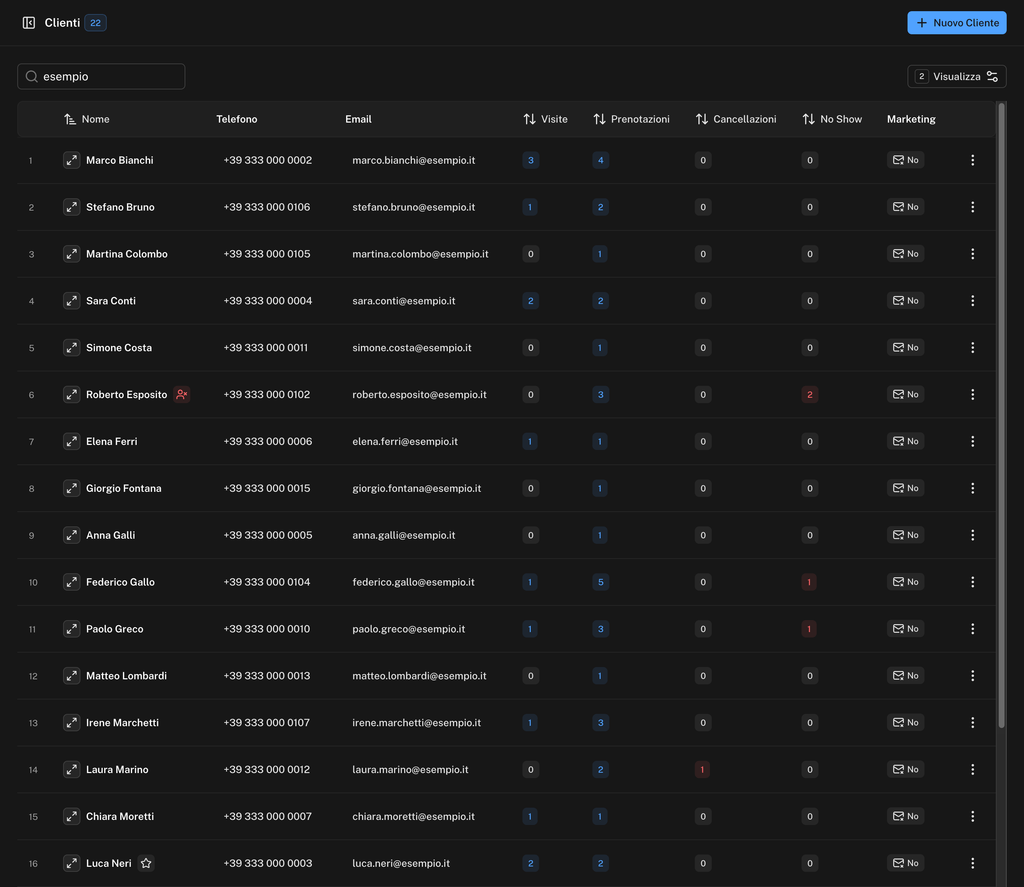Click the Marketing column header
Image resolution: width=1024 pixels, height=887 pixels.
coord(911,119)
